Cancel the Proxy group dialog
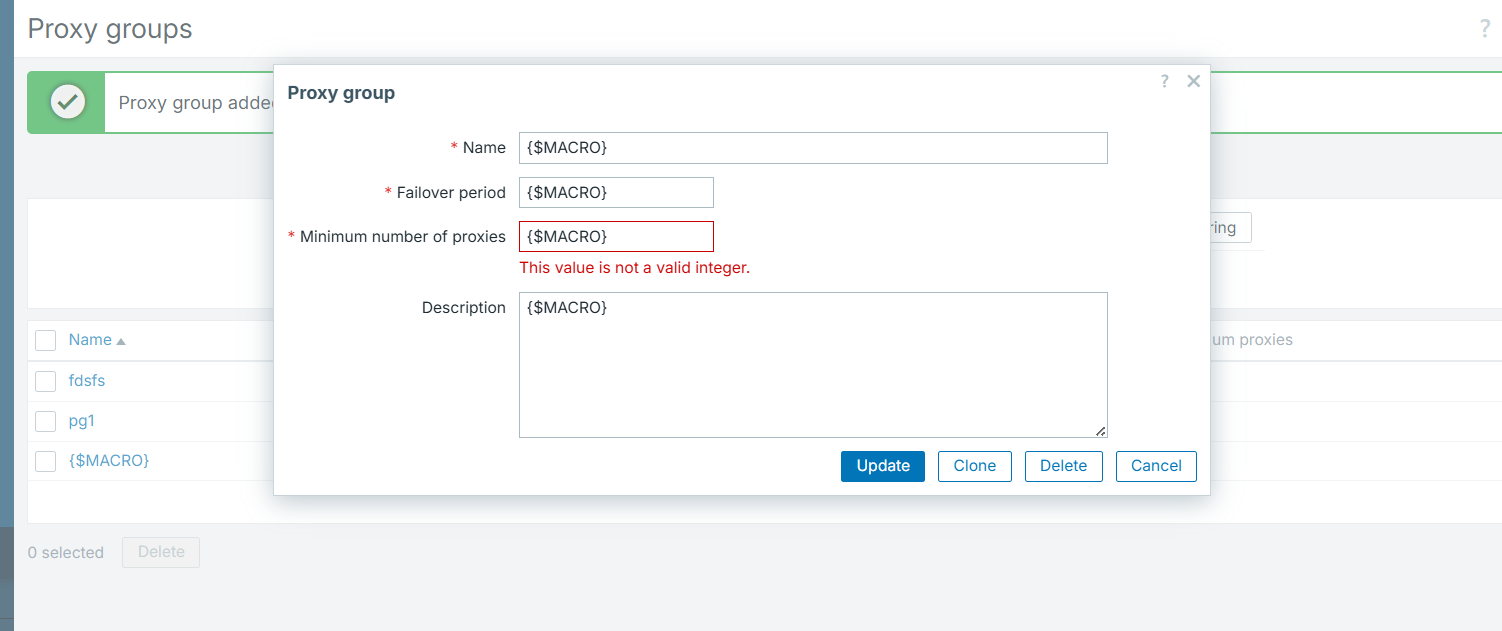The image size is (1502, 631). point(1156,466)
